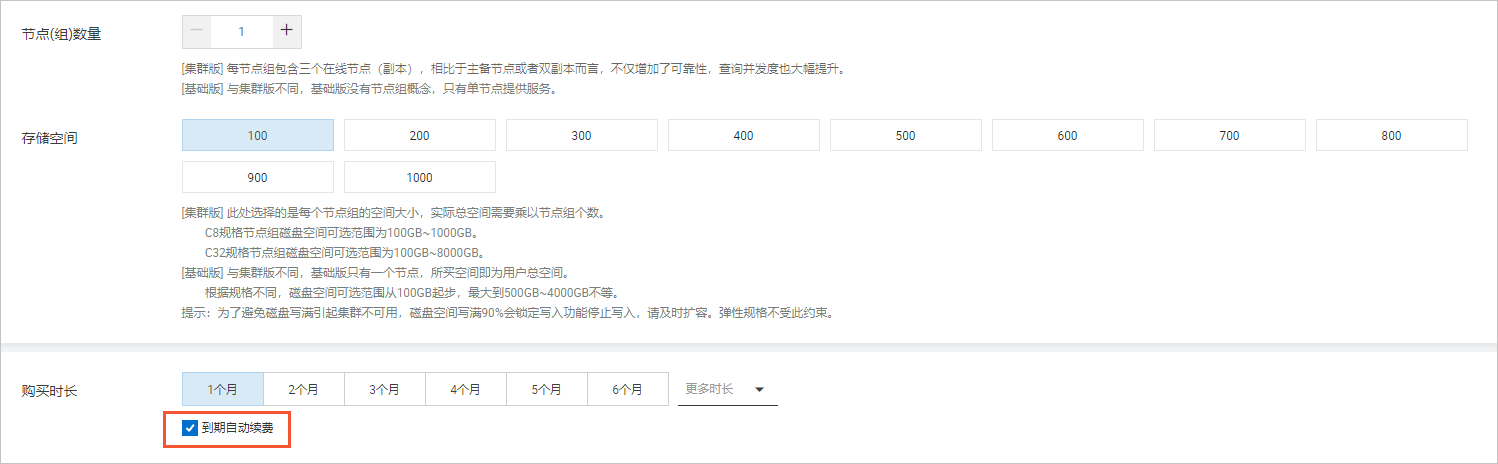Screen dimensions: 1498x464
Task: Open the 更多时长 dropdown
Action: click(728, 389)
